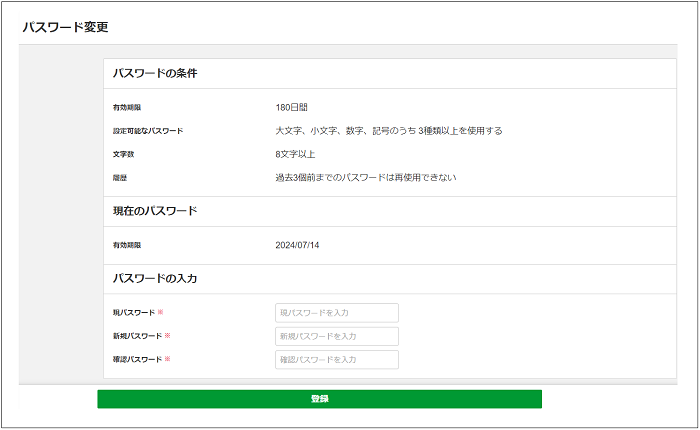This screenshot has width=700, height=430.
Task: Click the 文字数 label
Action: tap(123, 154)
